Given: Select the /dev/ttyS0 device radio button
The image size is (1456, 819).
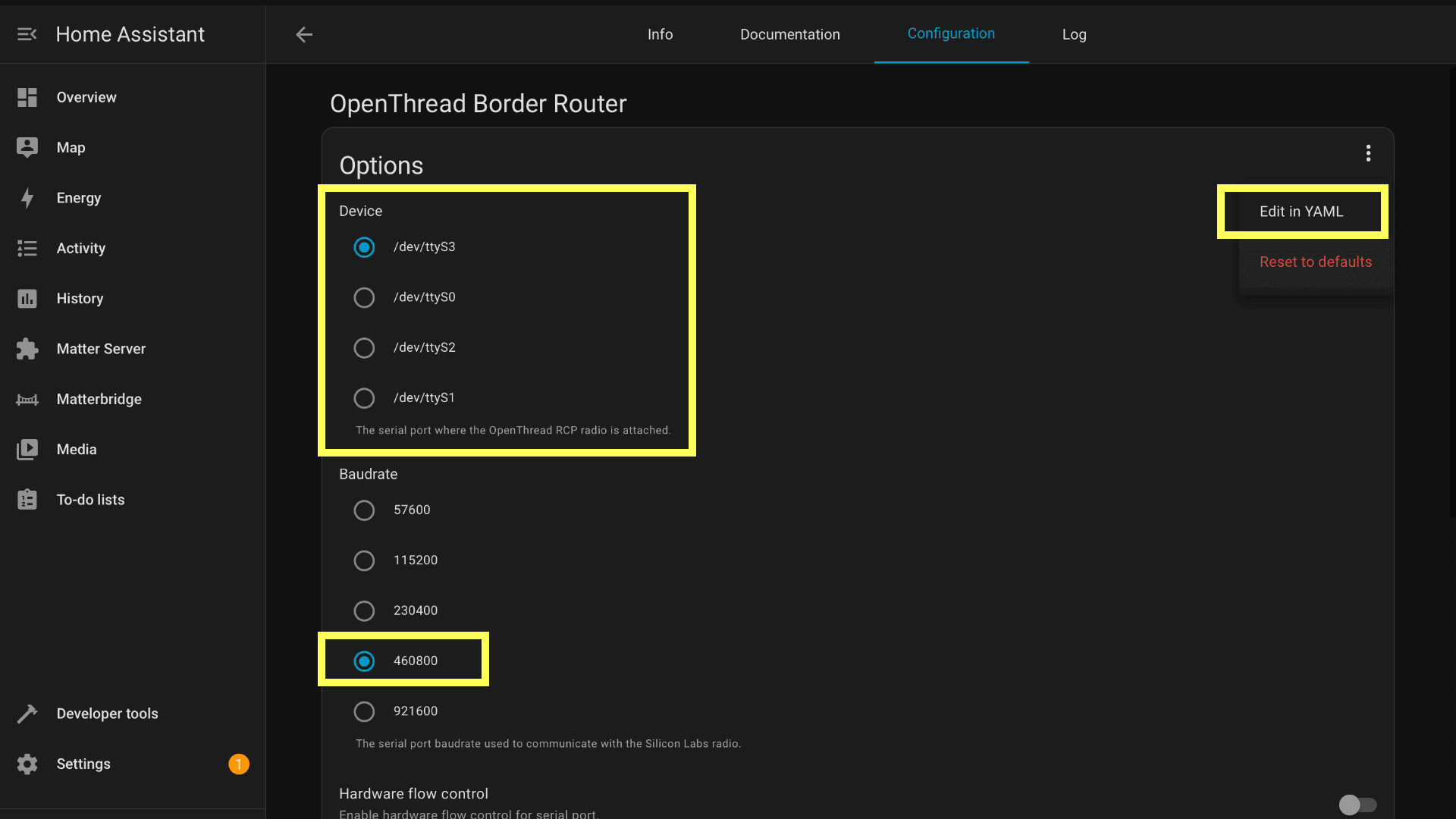Looking at the screenshot, I should pos(364,297).
